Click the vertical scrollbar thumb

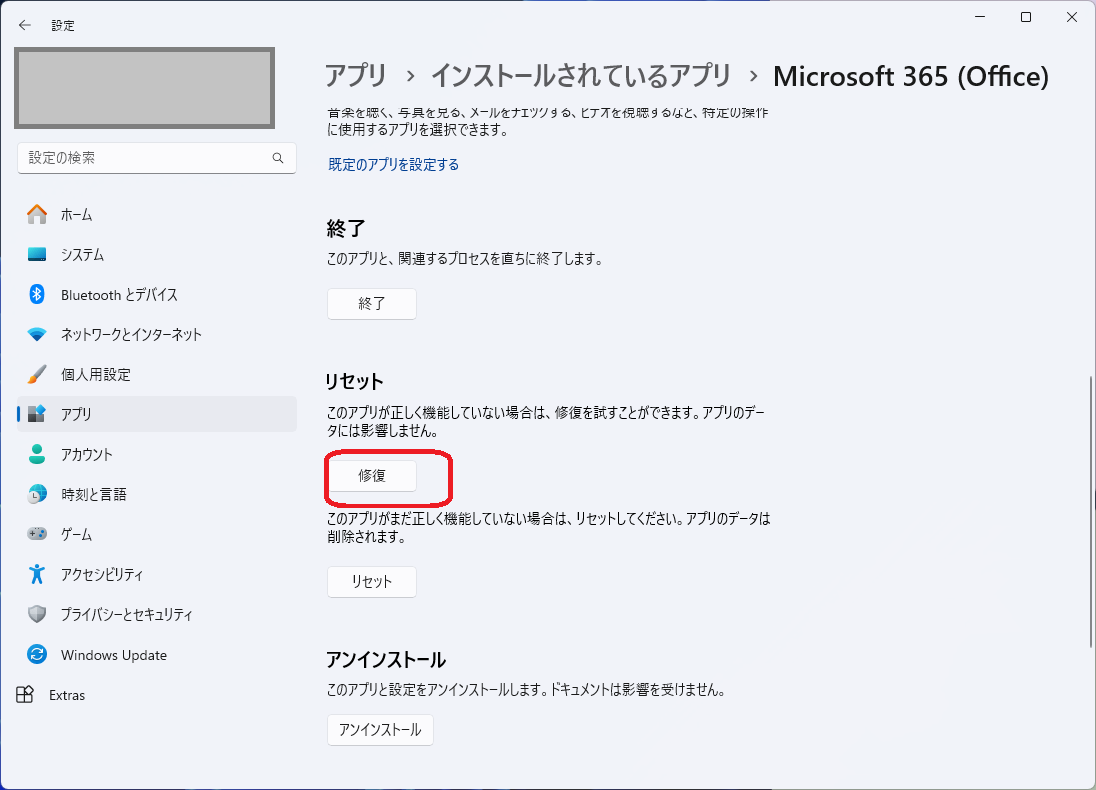[1092, 512]
